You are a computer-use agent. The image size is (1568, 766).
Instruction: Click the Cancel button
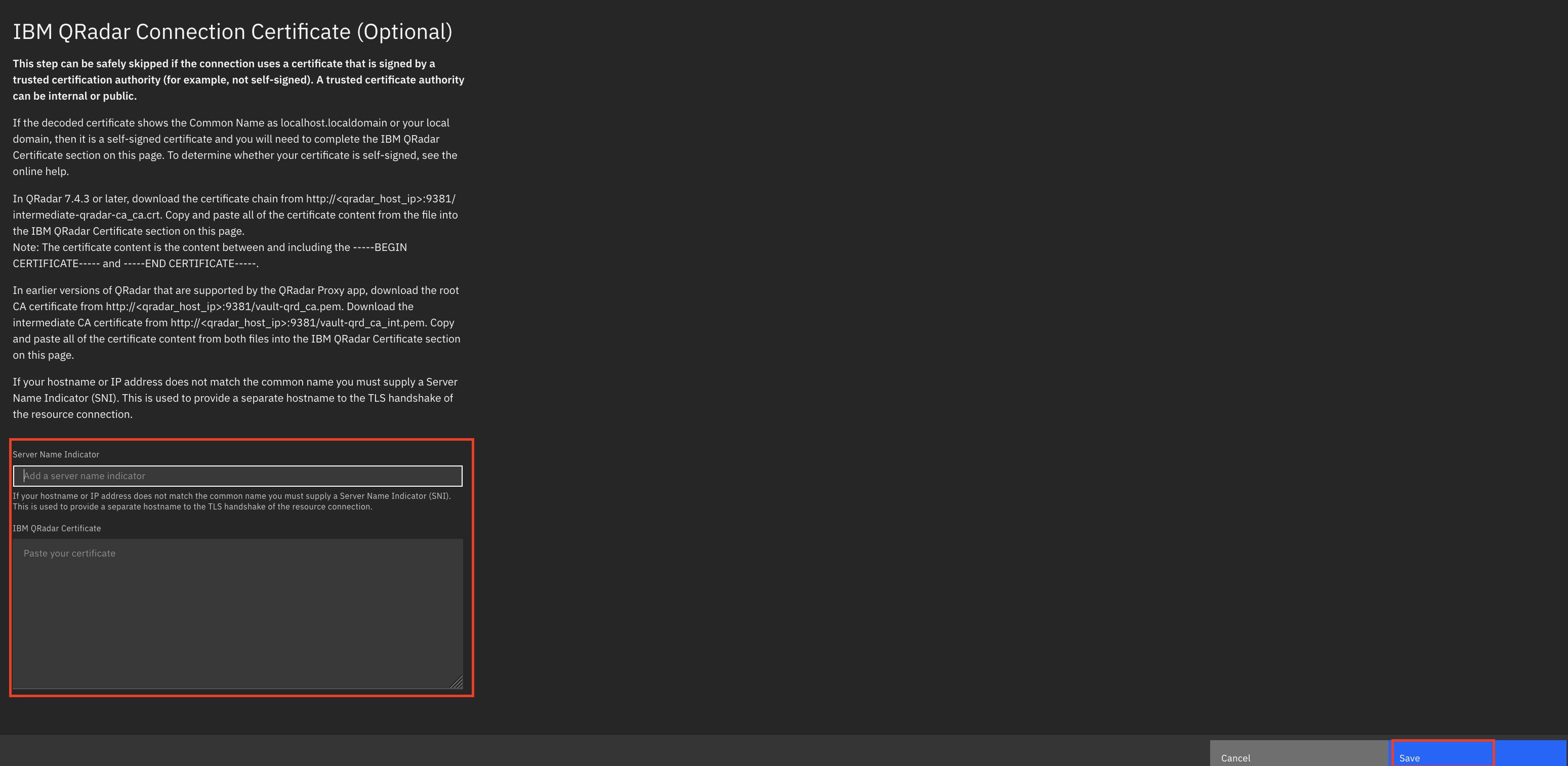point(1300,753)
